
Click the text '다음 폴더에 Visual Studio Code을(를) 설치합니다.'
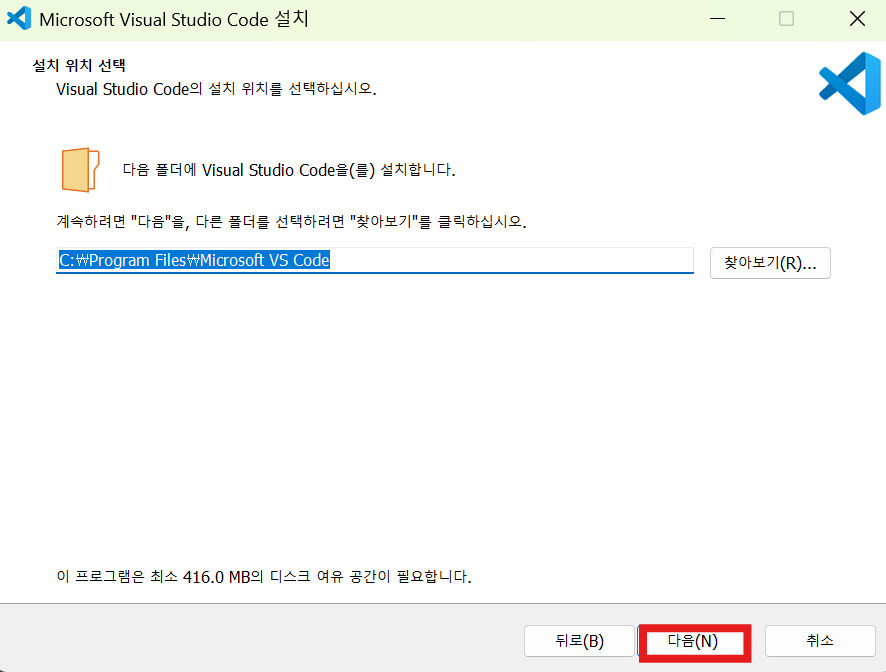(289, 170)
